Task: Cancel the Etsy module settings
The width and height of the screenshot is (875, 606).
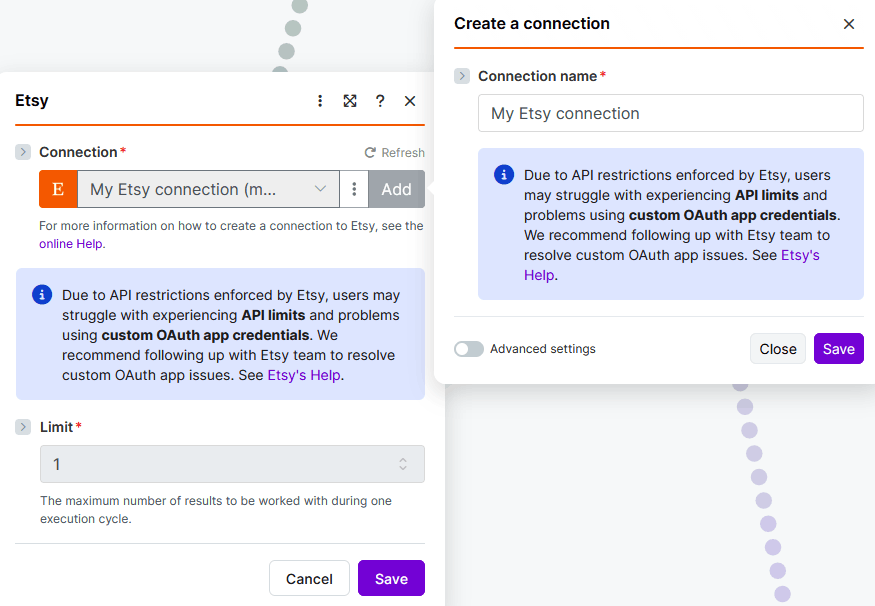Action: click(x=309, y=579)
